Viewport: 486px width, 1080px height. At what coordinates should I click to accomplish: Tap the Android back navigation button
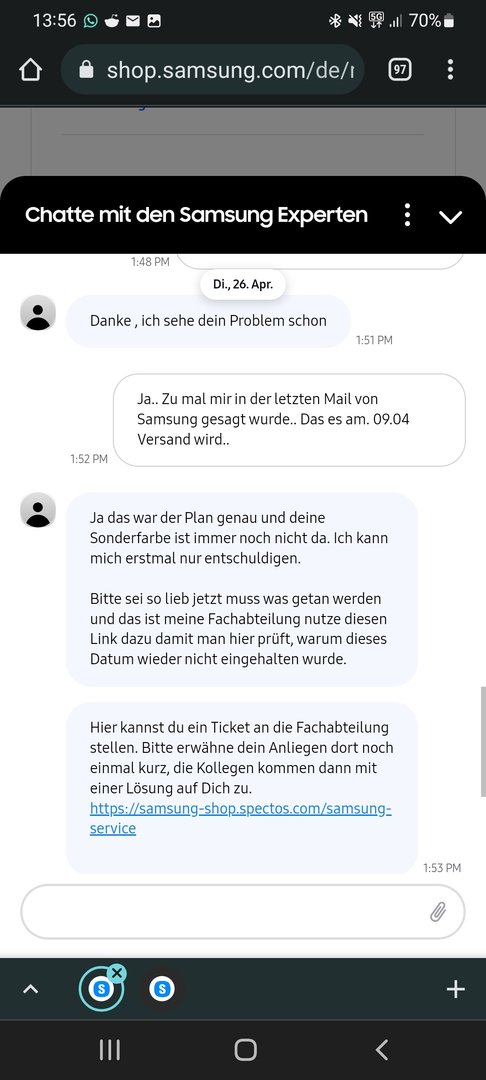coord(382,1050)
